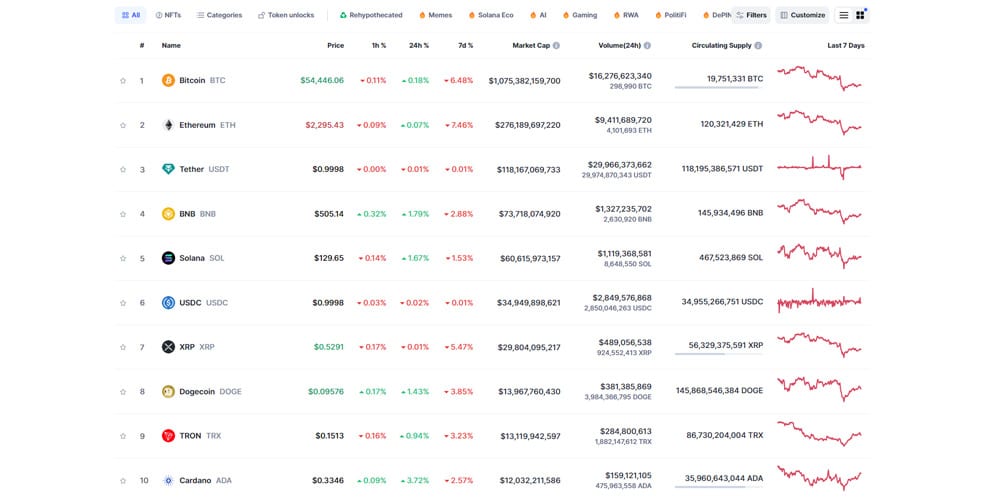984x500 pixels.
Task: Filter by Rehypothecated tag
Action: 371,15
